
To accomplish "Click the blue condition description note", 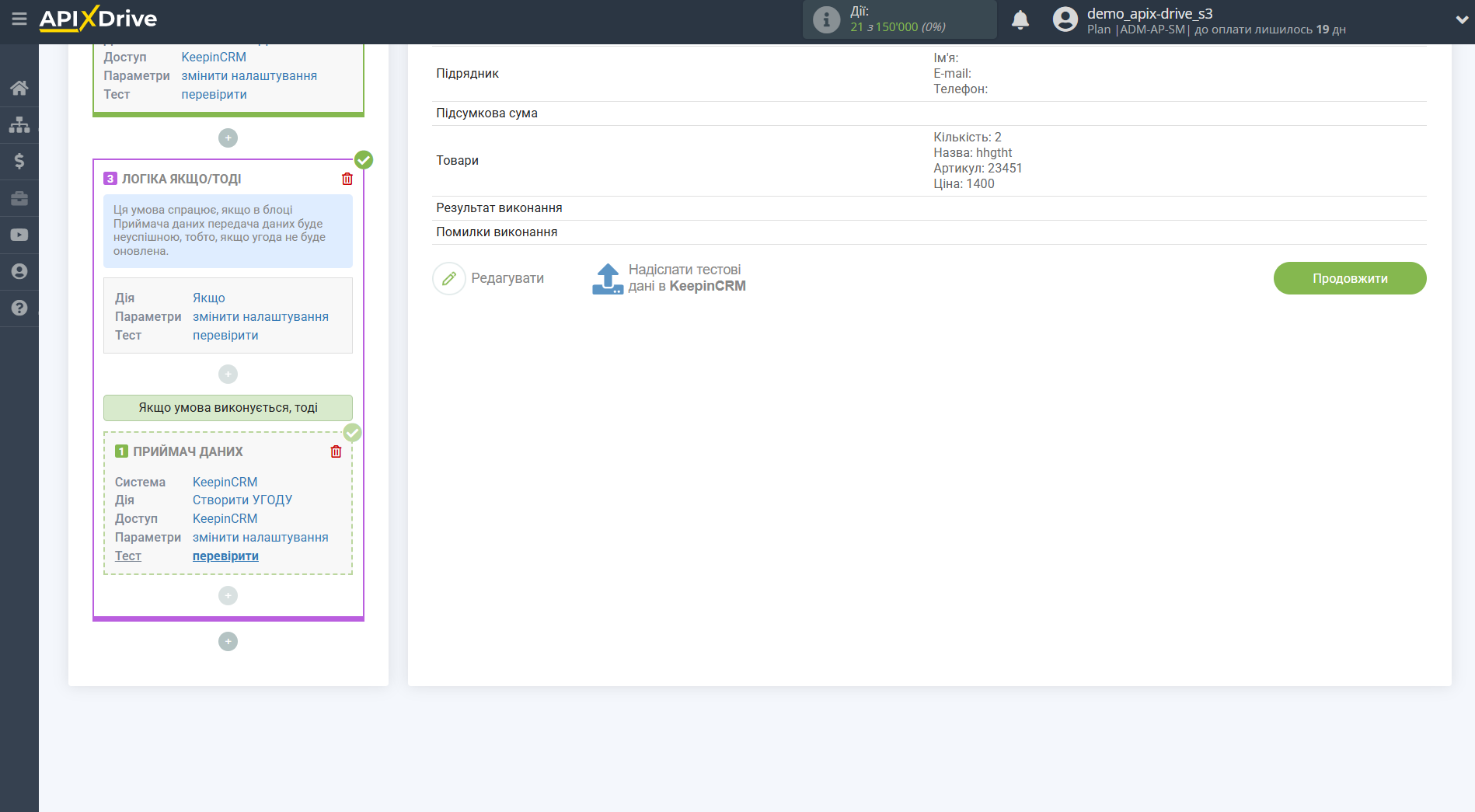I will [x=228, y=231].
